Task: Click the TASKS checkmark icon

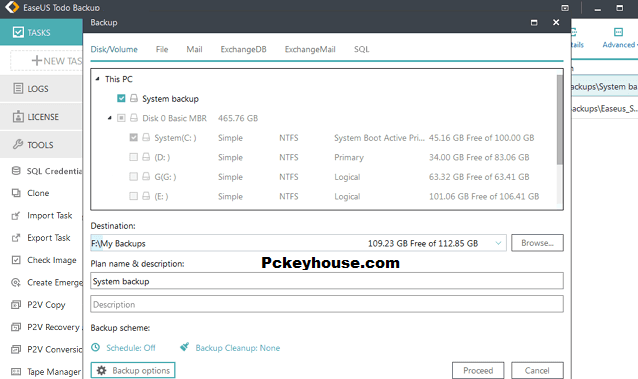Action: coord(18,32)
